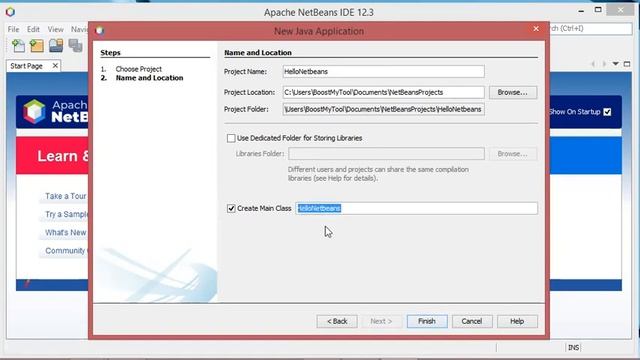Open the Edit menu
Viewport: 640px width, 360px height.
point(33,29)
